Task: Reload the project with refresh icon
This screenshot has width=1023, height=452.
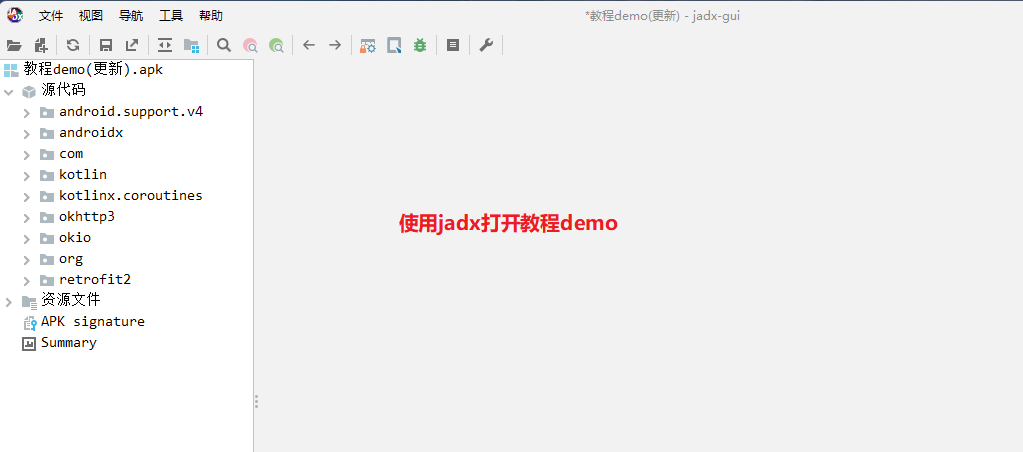Action: [73, 45]
